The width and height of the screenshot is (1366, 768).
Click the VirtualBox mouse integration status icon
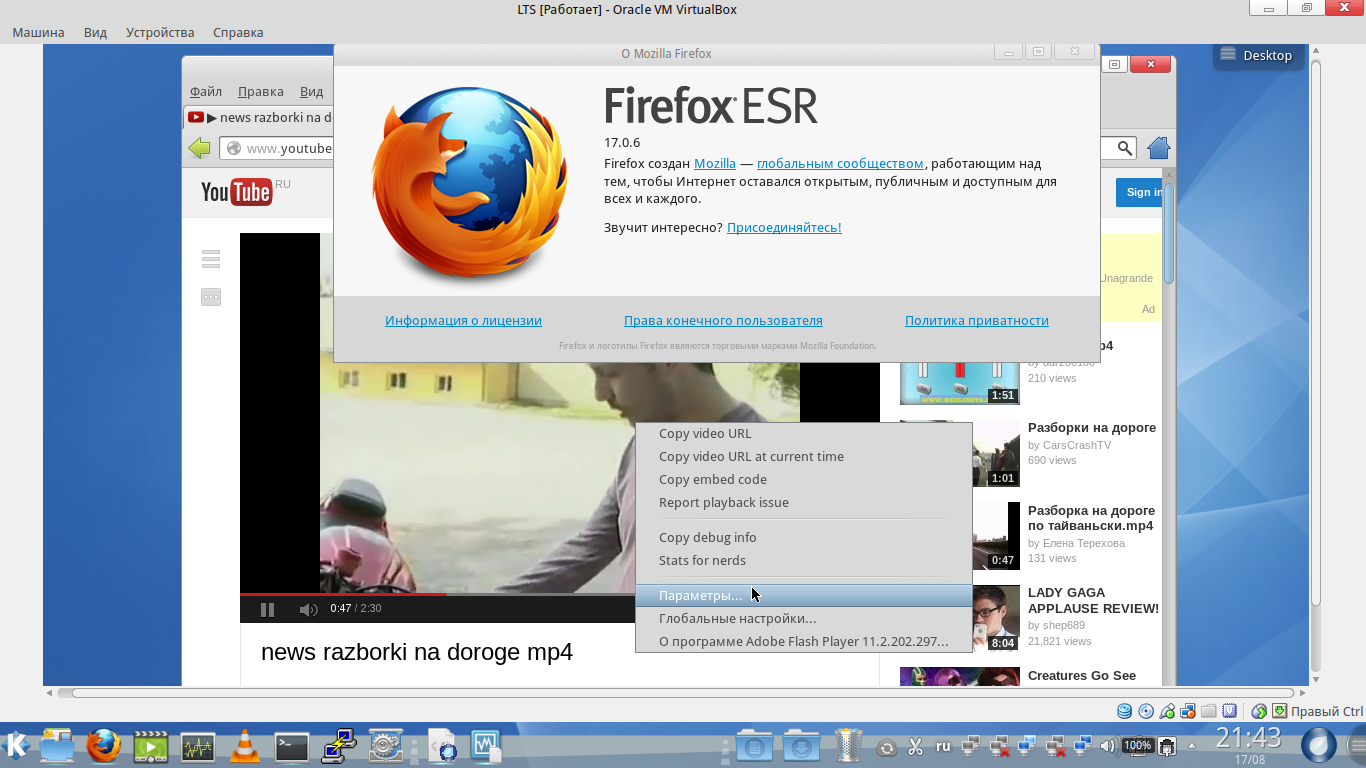point(1260,711)
